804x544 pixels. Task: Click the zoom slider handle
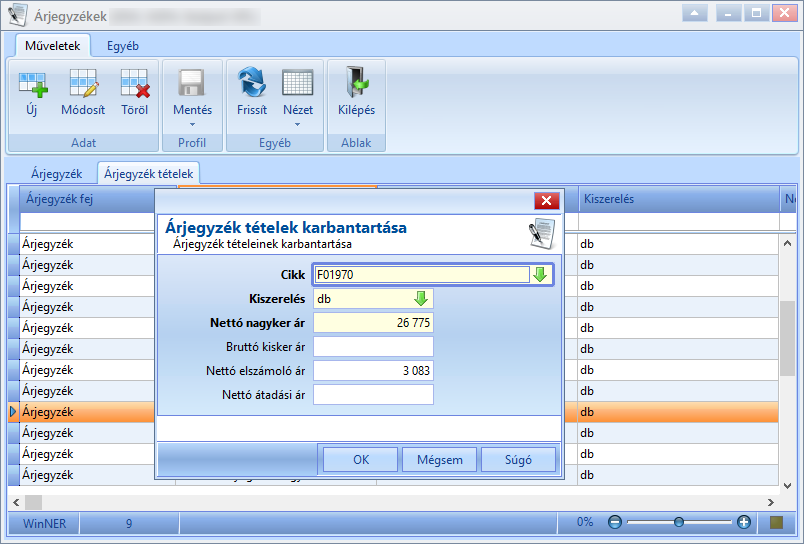click(679, 522)
